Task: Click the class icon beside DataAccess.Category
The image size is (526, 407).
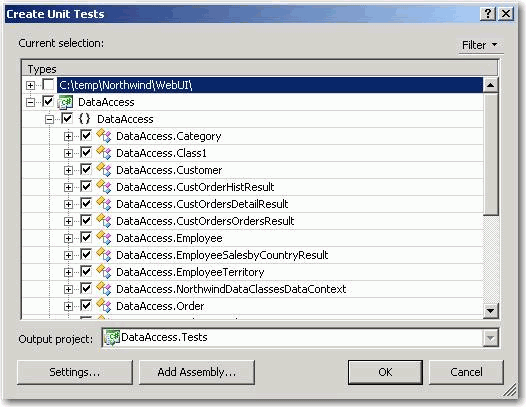Action: (104, 136)
